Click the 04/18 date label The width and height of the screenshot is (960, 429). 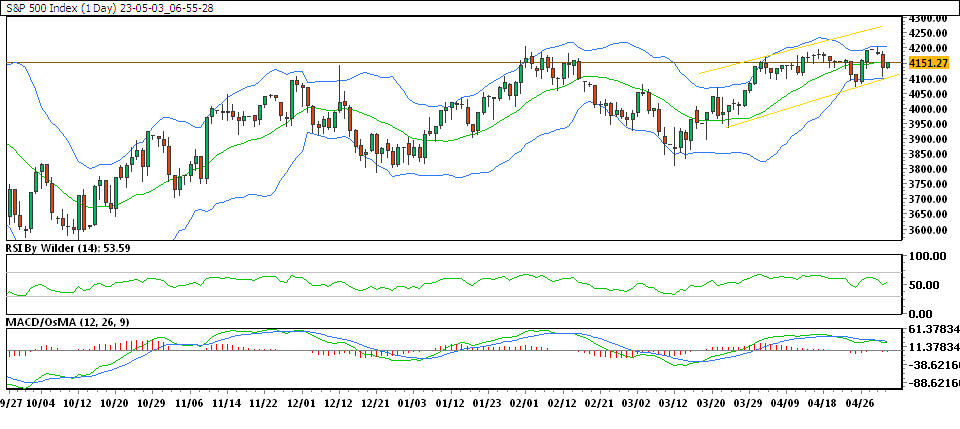point(824,404)
